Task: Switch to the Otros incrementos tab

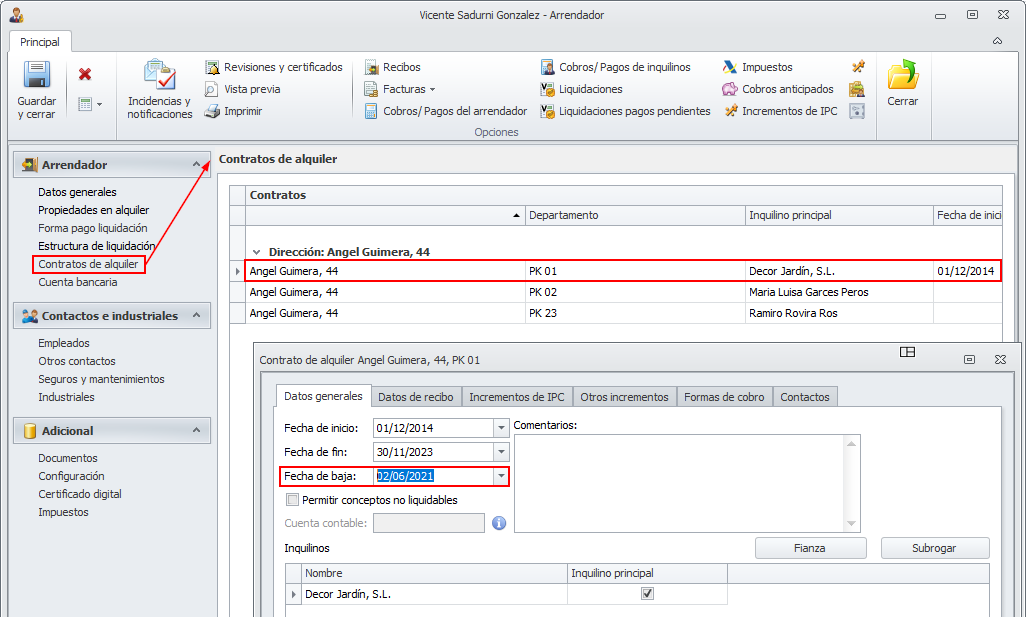Action: click(625, 397)
